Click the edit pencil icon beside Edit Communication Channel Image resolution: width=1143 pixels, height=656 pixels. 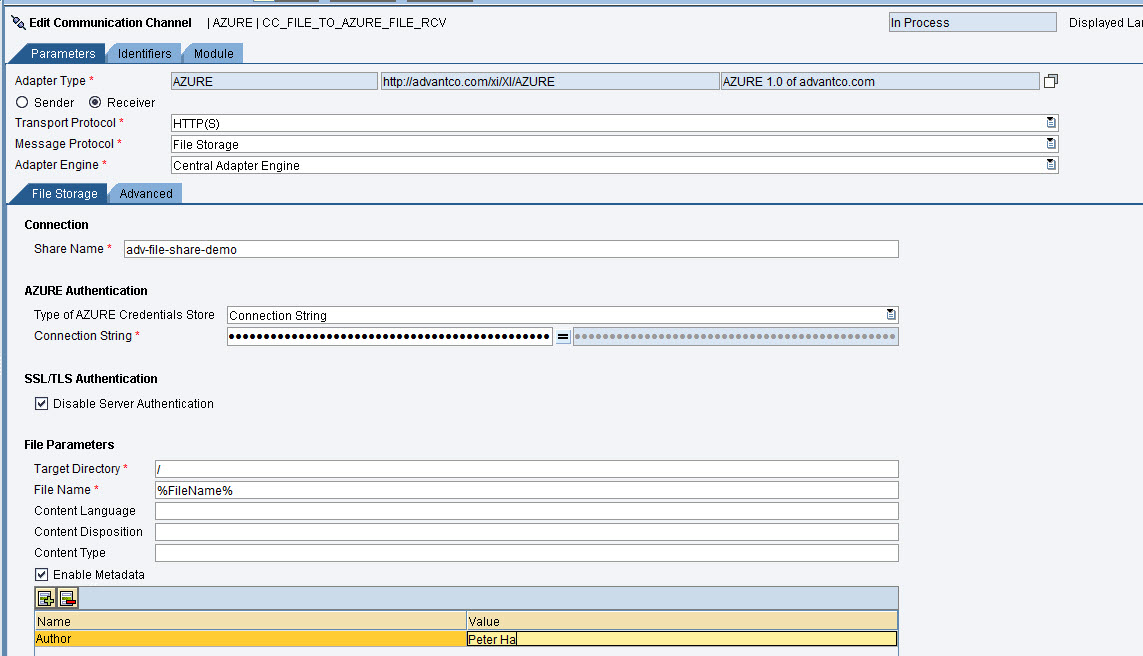[18, 23]
